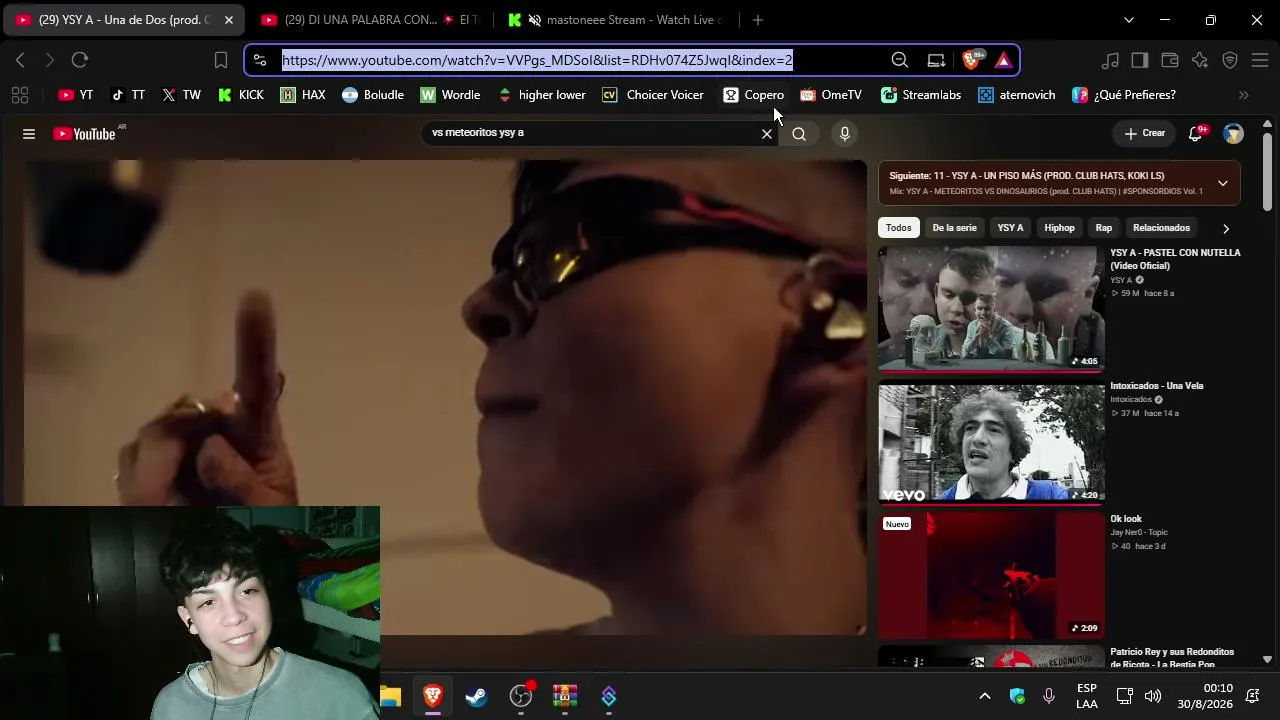Screen dimensions: 1280x720
Task: Open the Ok look video thumbnail
Action: click(991, 576)
